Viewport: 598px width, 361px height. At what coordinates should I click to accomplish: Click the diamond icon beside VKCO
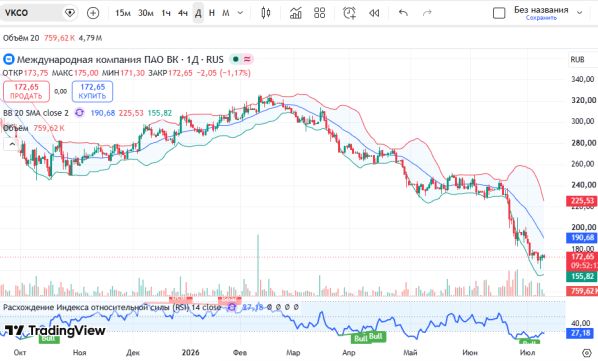tap(70, 13)
